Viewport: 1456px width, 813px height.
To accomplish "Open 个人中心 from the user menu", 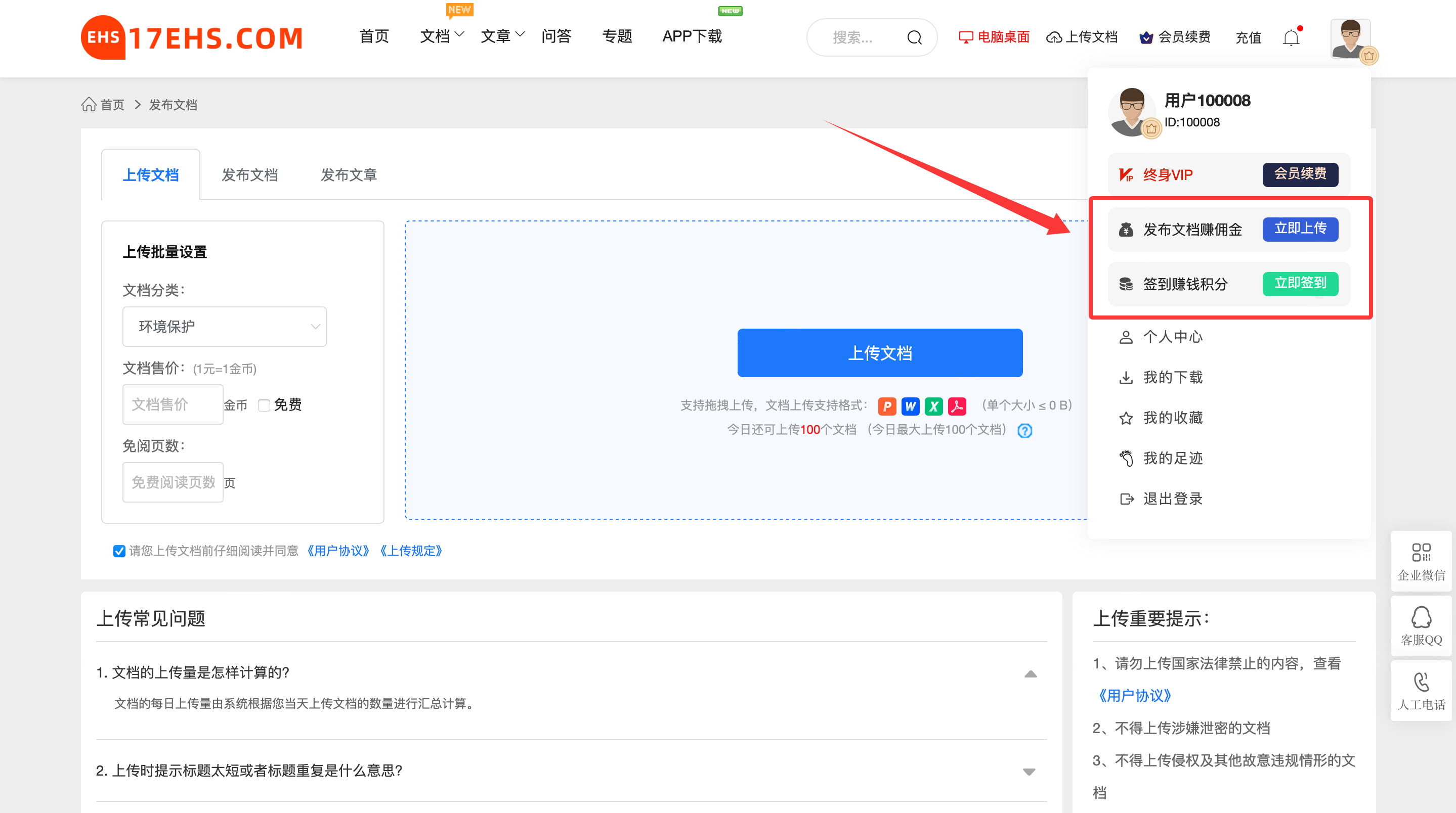I will (x=1174, y=337).
